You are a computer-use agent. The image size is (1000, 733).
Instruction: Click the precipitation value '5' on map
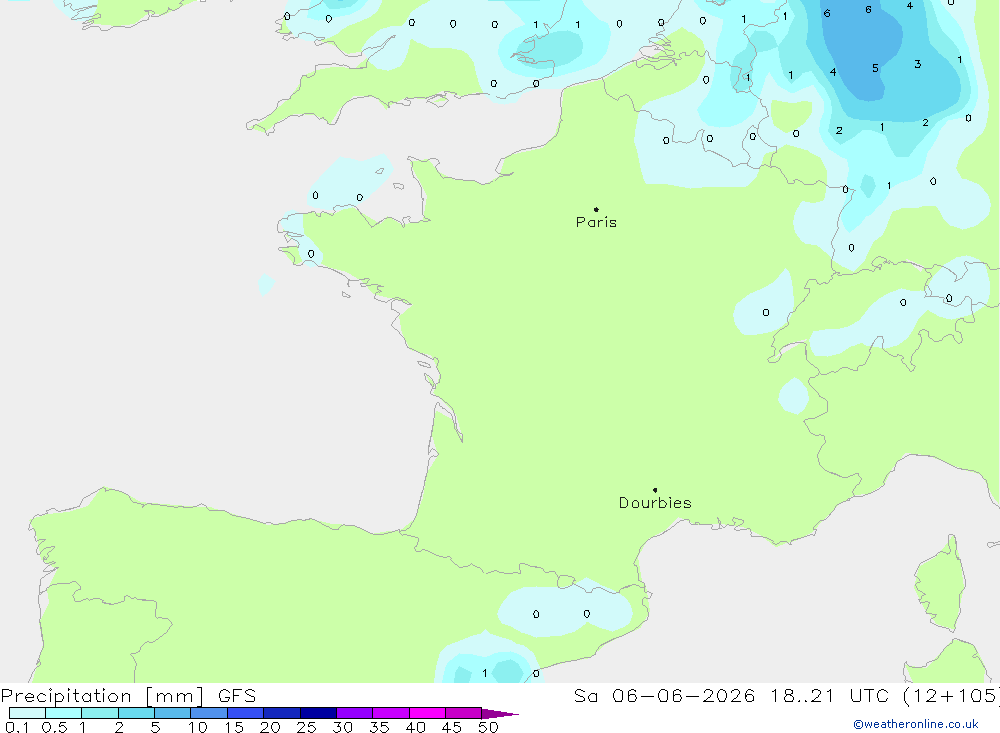(875, 68)
